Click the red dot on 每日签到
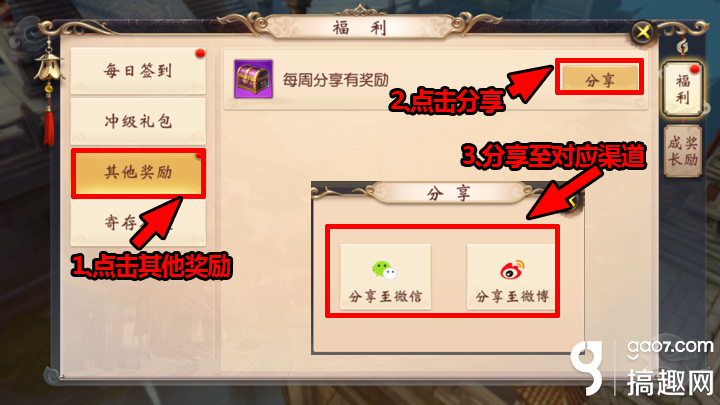Viewport: 720px width, 405px height. click(200, 54)
